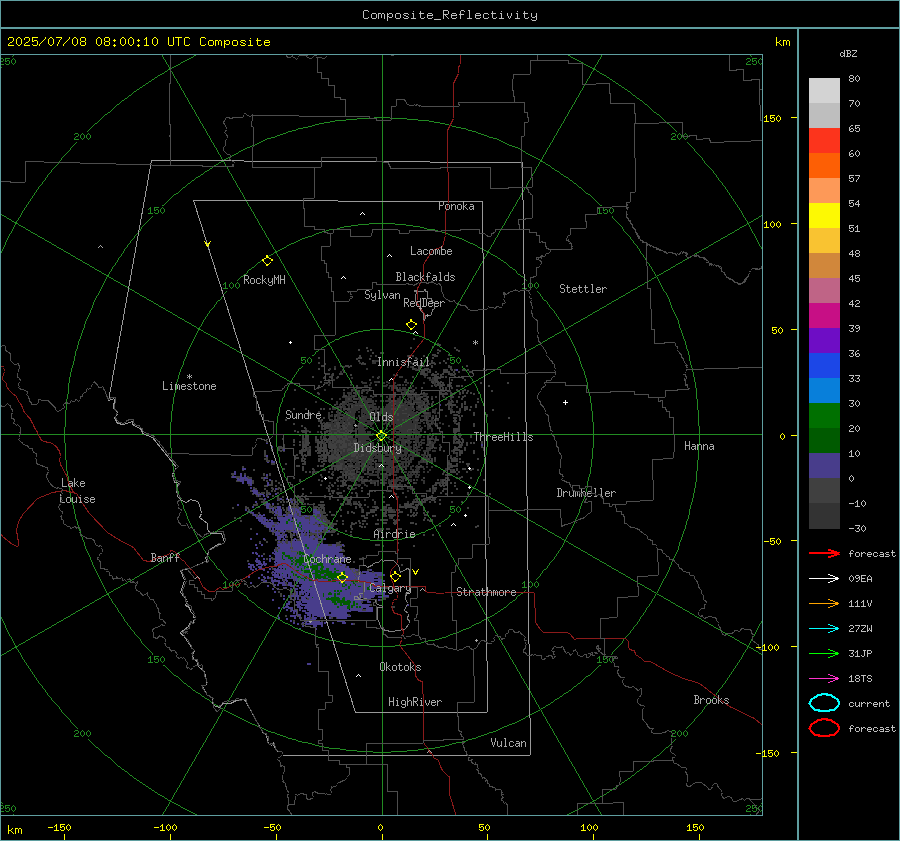Click the RedDeer label

[424, 303]
